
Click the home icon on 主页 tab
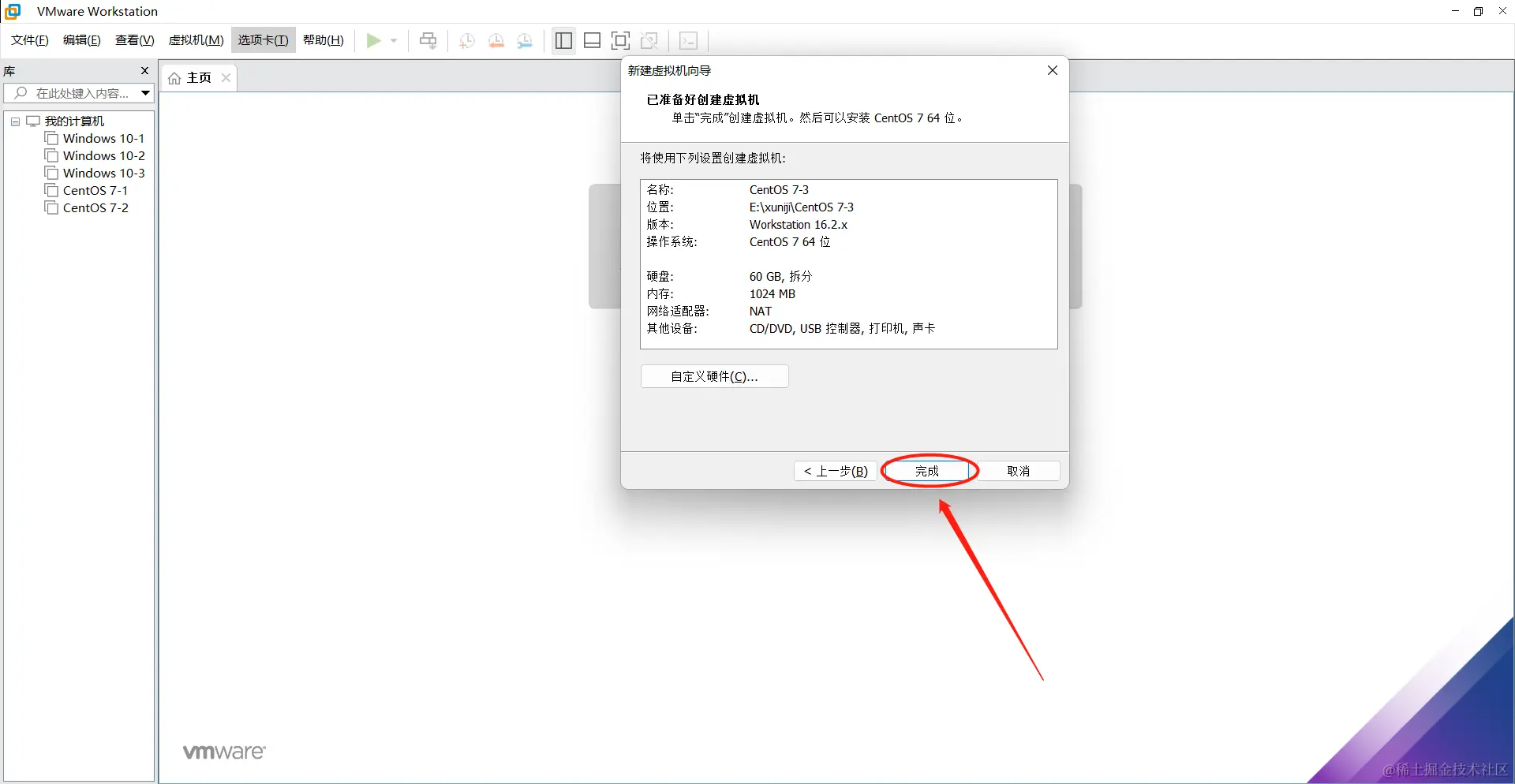(x=174, y=78)
